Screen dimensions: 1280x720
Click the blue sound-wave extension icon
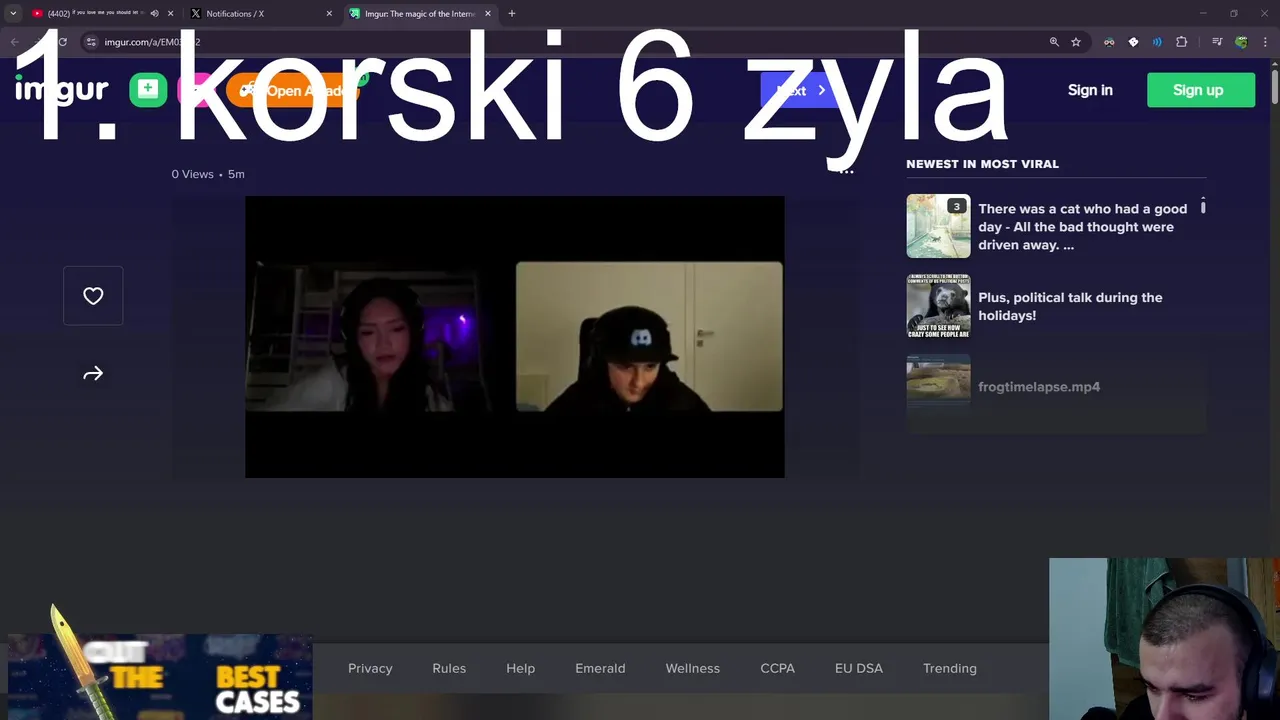1157,42
